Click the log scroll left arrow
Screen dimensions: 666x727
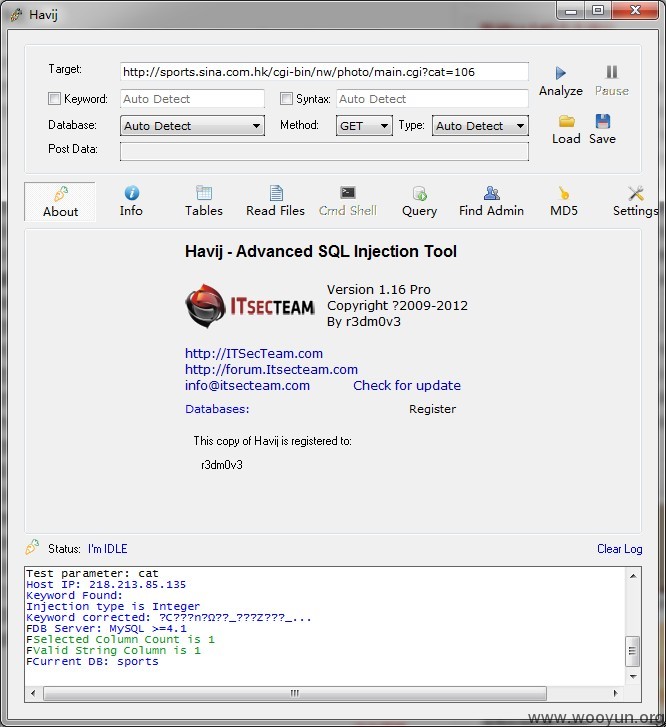click(33, 694)
